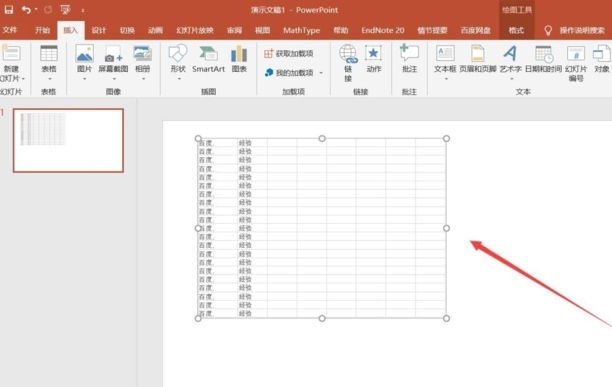Open the MathType tab
The height and width of the screenshot is (387, 612).
click(x=301, y=30)
